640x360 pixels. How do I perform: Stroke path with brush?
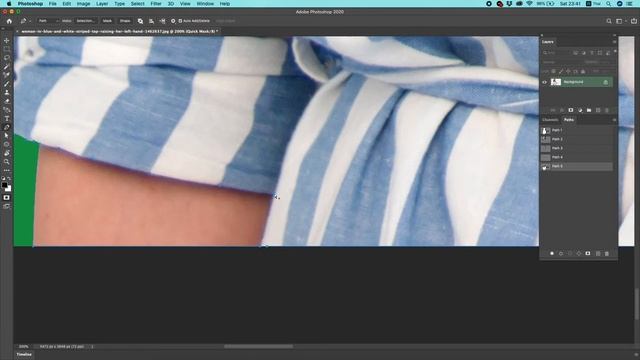561,253
